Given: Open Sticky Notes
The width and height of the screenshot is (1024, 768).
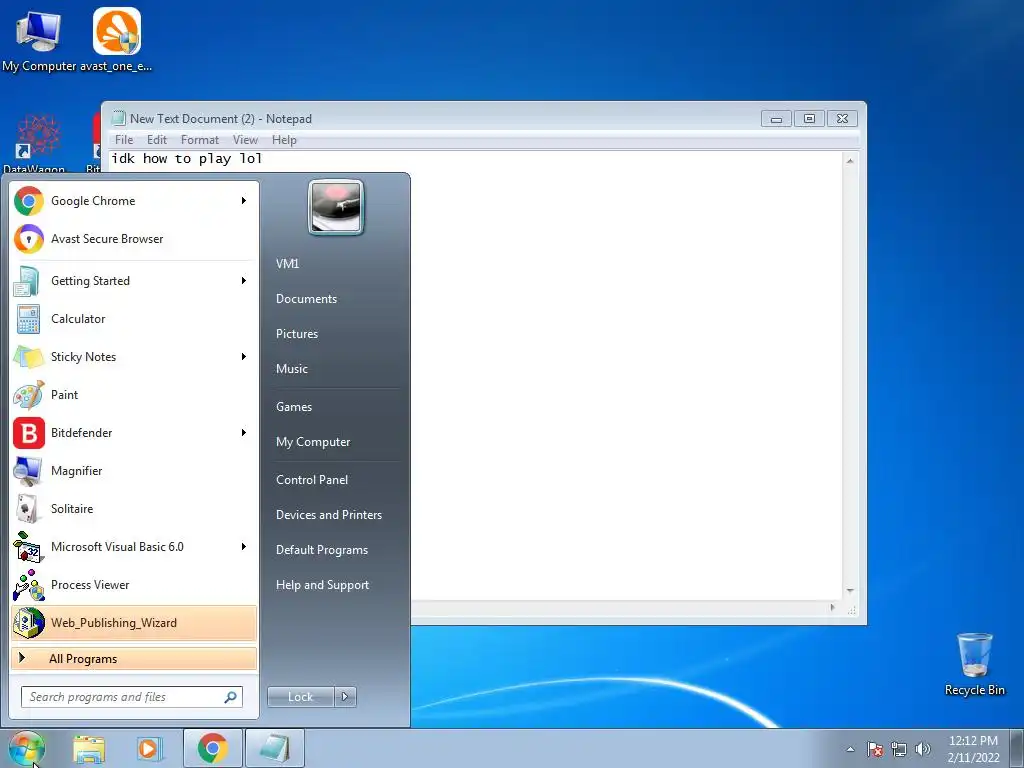Looking at the screenshot, I should coord(134,357).
